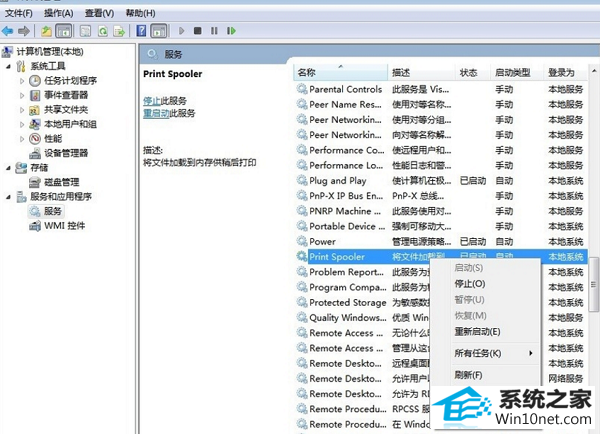Select the PnP-X IP Bus En... service row
The height and width of the screenshot is (434, 600).
point(440,196)
